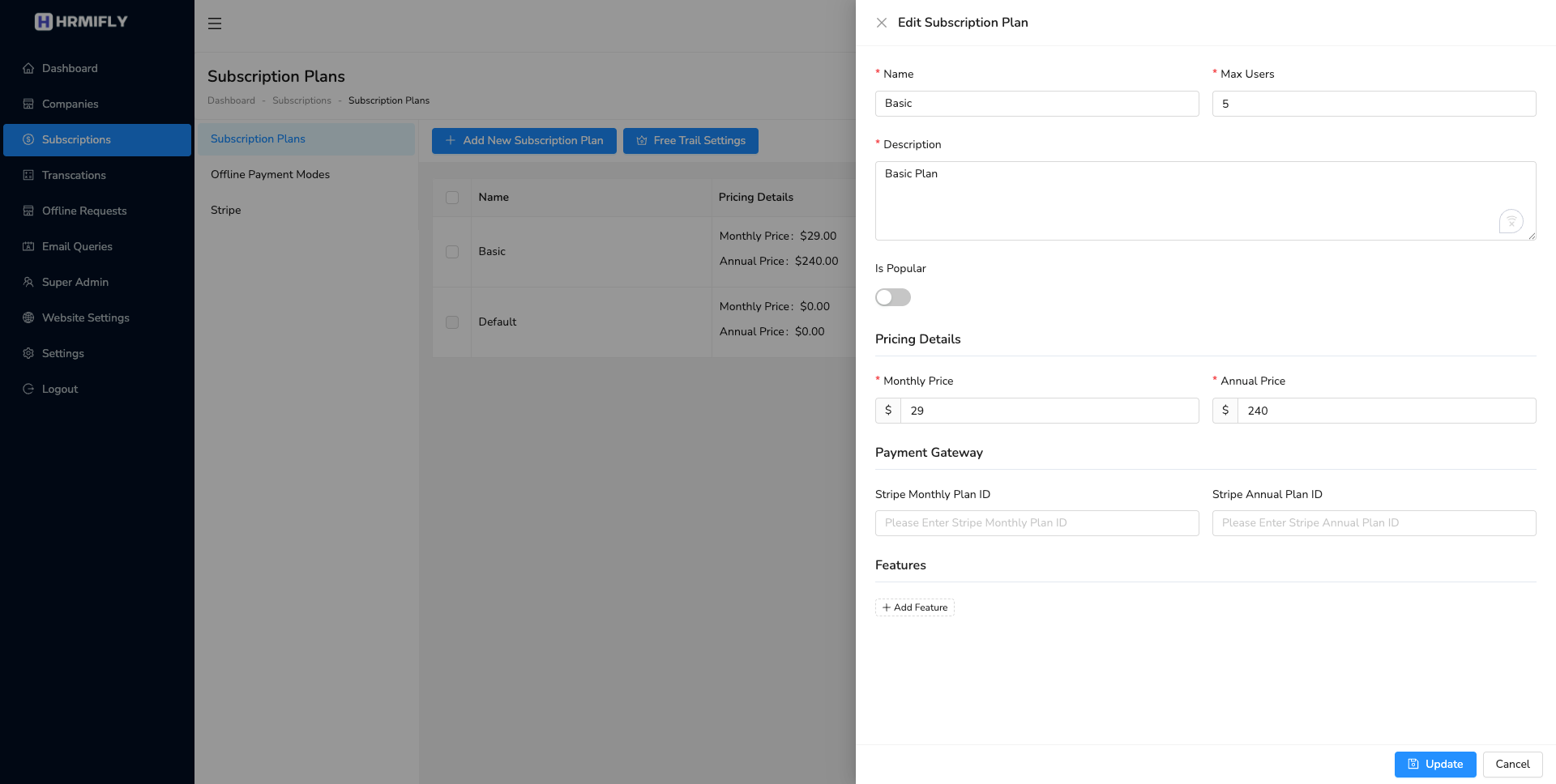This screenshot has width=1556, height=784.
Task: Click the Website Settings globe icon
Action: tap(28, 318)
